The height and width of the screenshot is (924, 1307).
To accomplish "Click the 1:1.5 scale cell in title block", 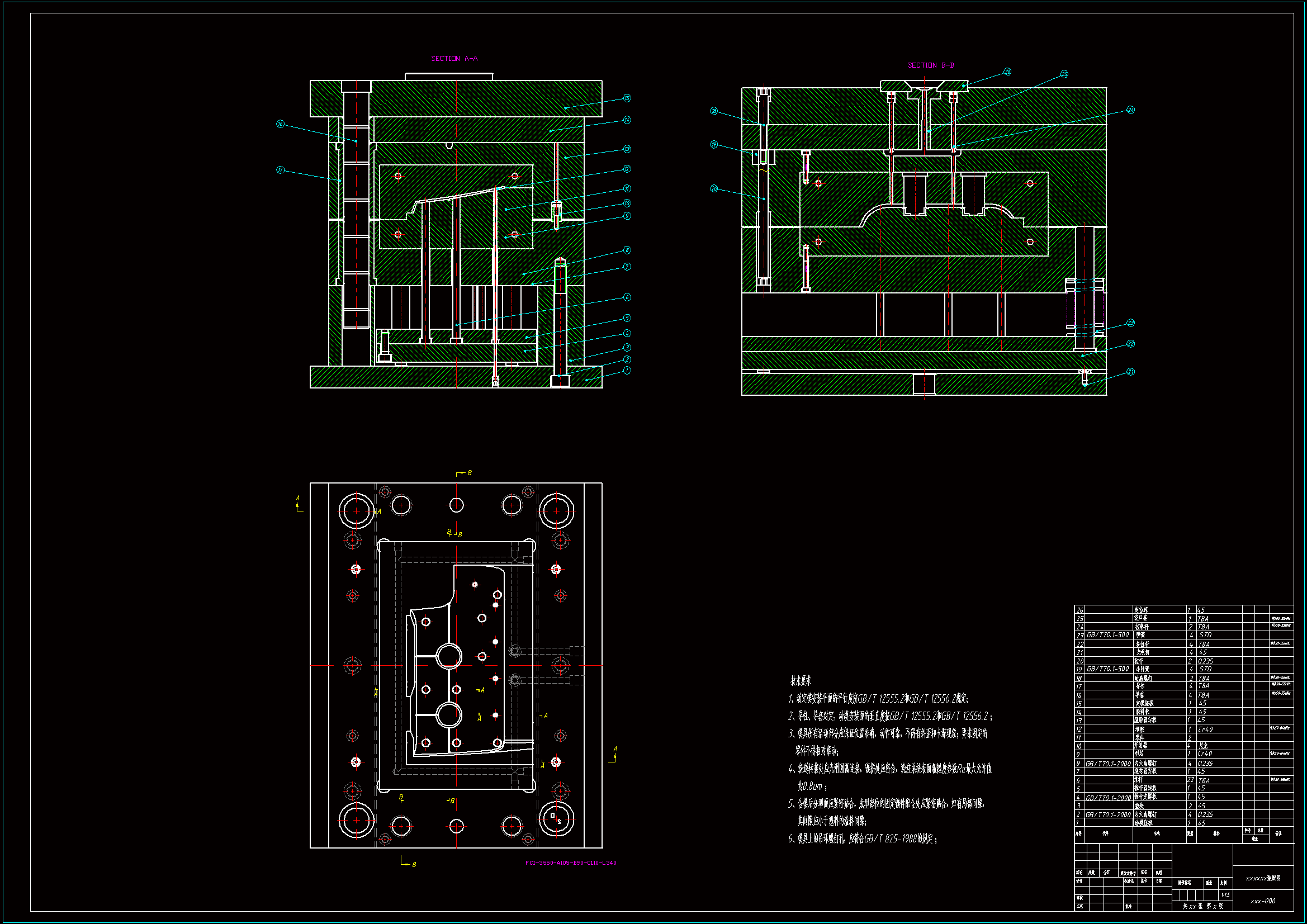I will [x=1225, y=895].
